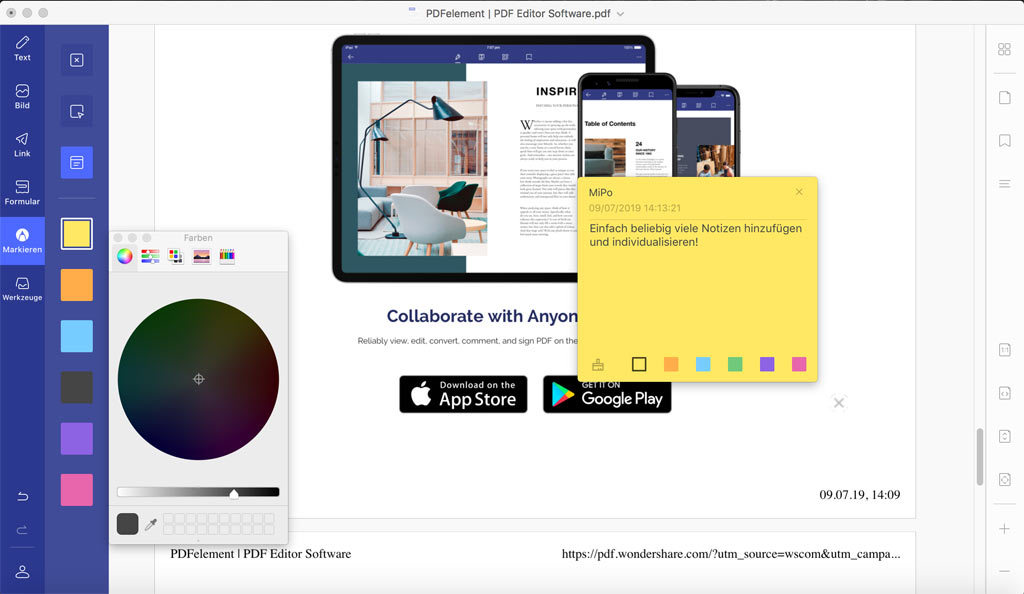Image resolution: width=1024 pixels, height=594 pixels.
Task: Set note color to orange
Action: pos(671,364)
